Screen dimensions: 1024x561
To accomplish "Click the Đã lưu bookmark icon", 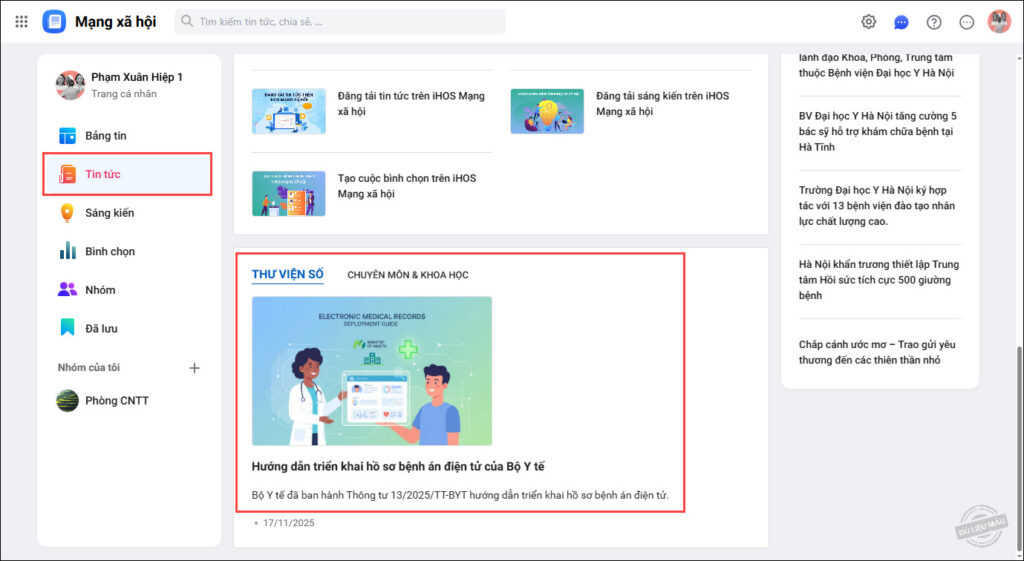I will click(67, 328).
